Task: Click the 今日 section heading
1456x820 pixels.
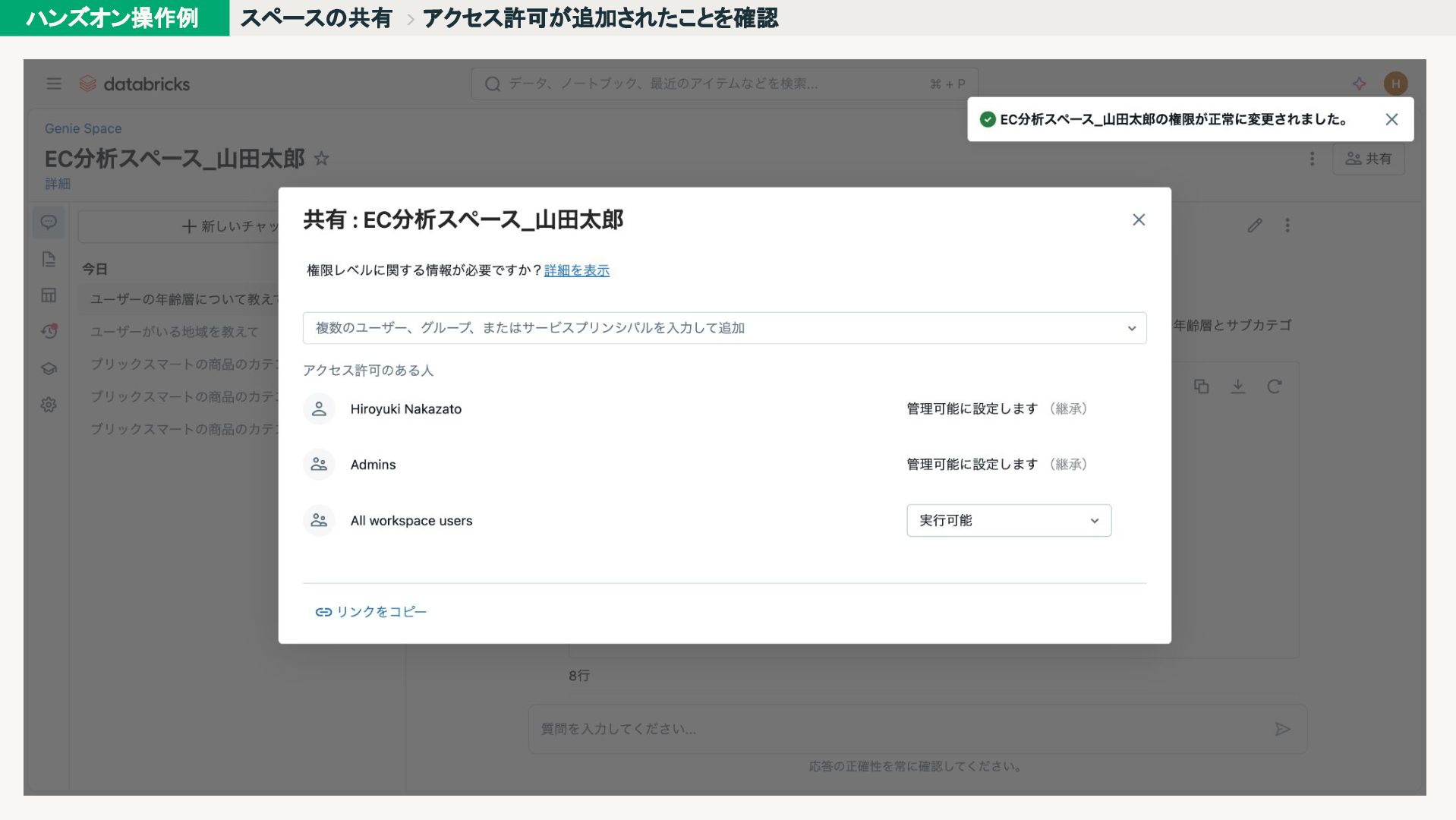Action: (95, 269)
